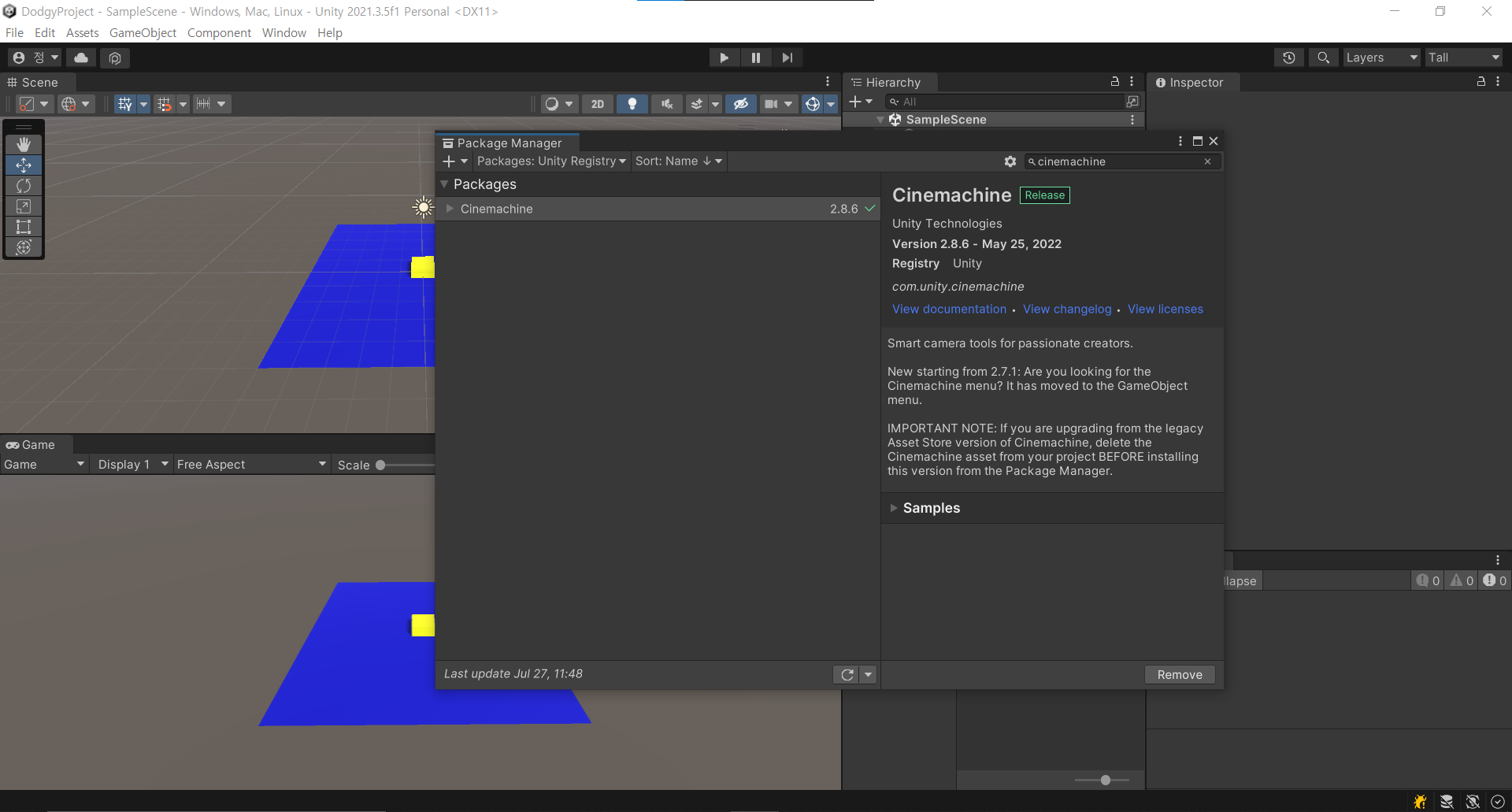Screen dimensions: 1512x812
Task: Open the Undo History icon
Action: [1289, 57]
